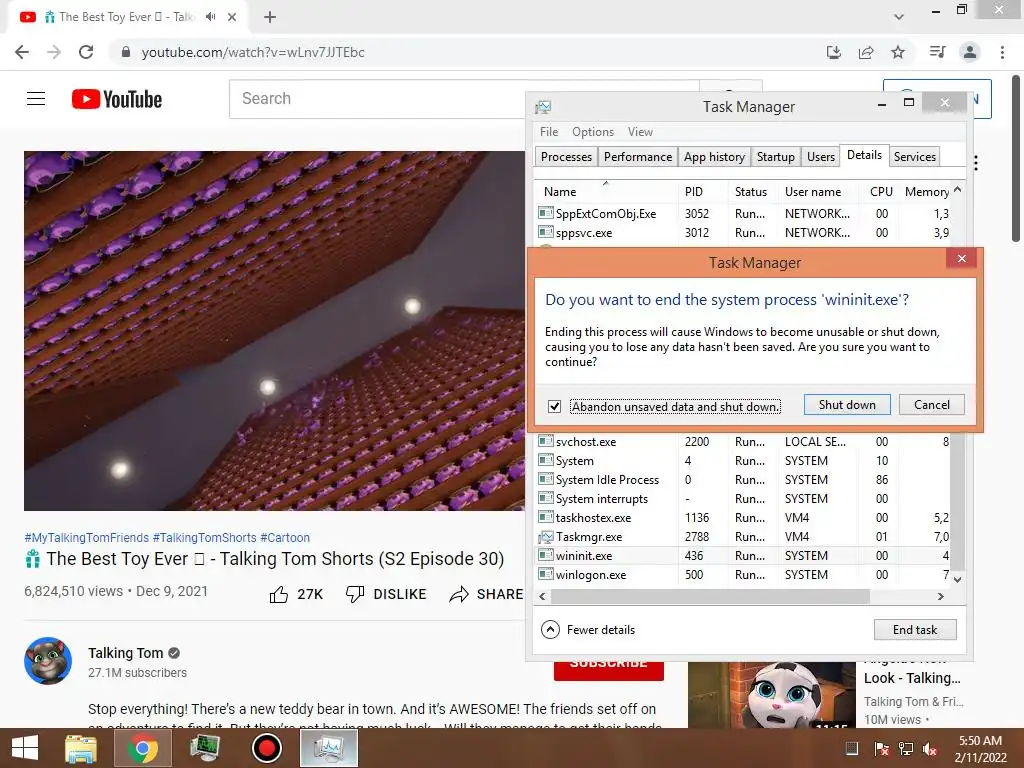Uncheck Abandon unsaved data and shut down
Image resolution: width=1024 pixels, height=768 pixels.
[x=554, y=406]
